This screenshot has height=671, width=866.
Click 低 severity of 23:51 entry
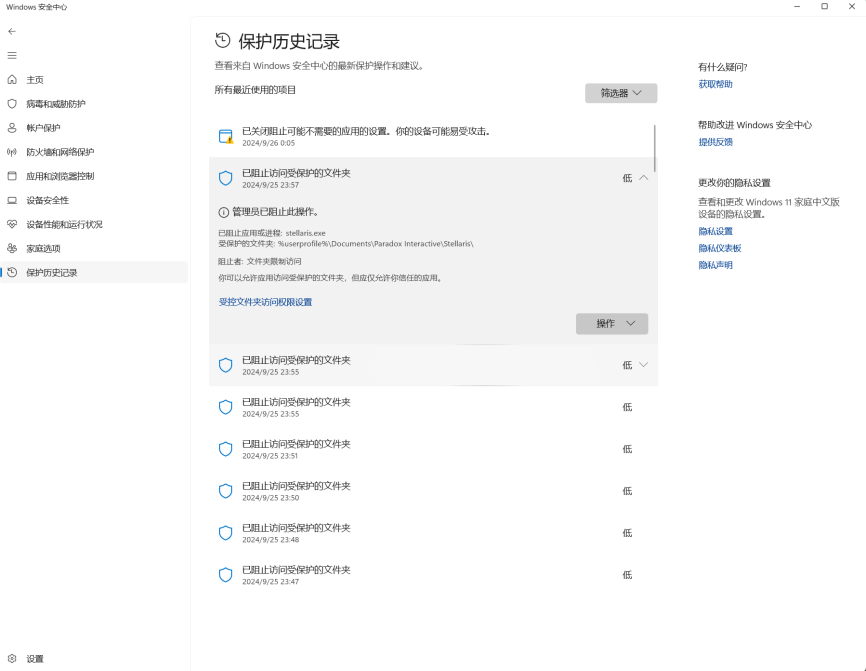tap(627, 449)
